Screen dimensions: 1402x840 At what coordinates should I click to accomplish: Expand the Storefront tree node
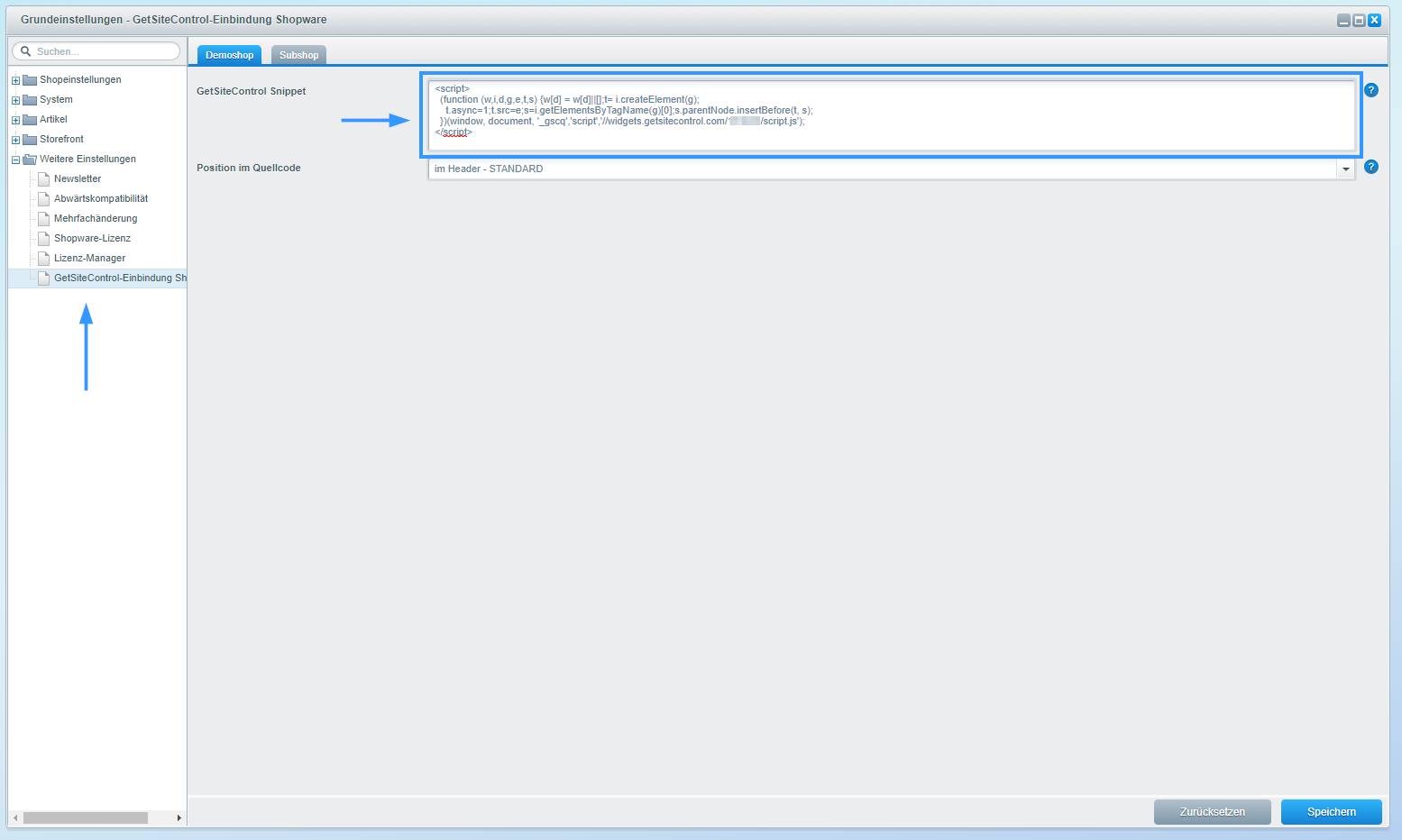[15, 140]
